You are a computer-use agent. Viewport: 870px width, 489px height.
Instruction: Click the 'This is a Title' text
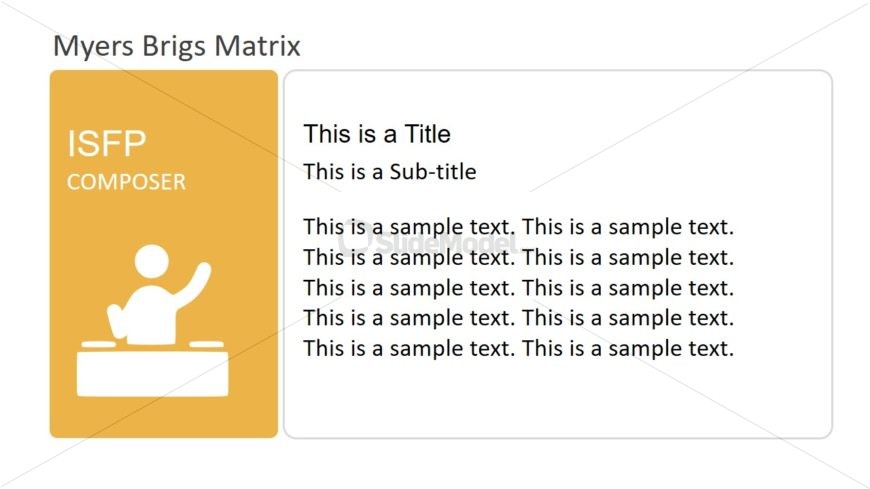tap(377, 134)
